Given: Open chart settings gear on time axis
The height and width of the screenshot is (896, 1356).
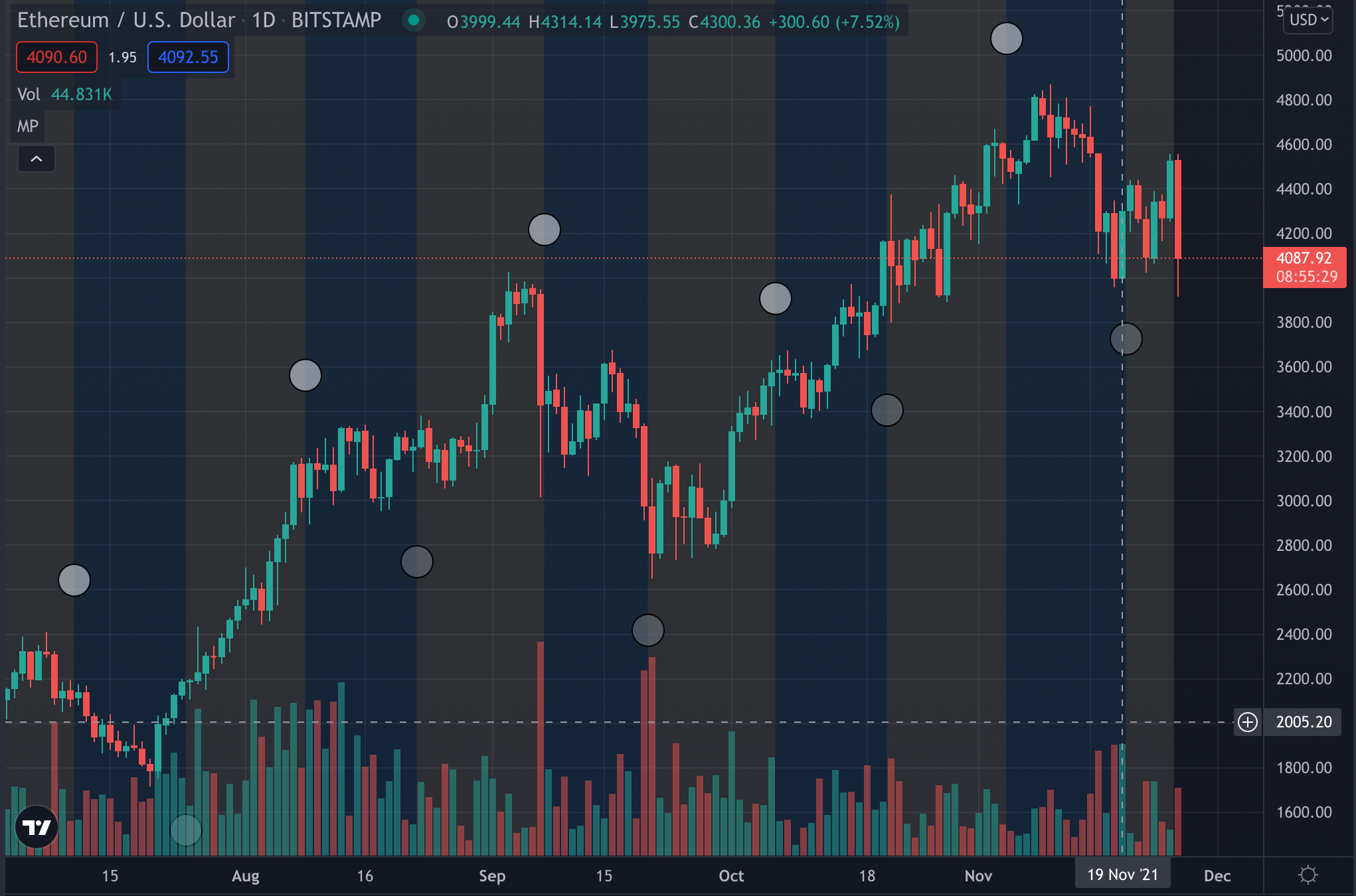Looking at the screenshot, I should pos(1308,875).
